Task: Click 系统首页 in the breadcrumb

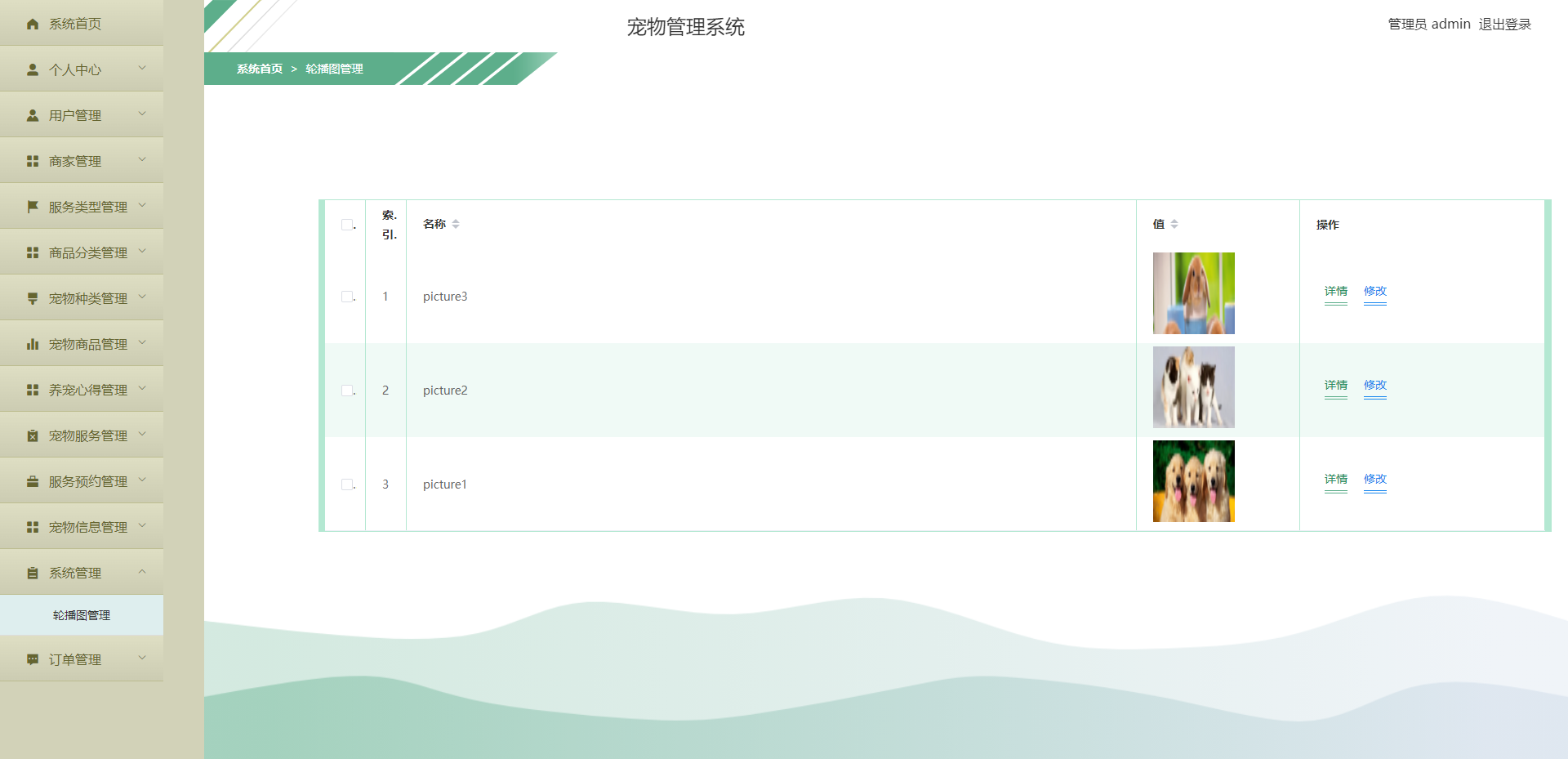Action: (257, 69)
